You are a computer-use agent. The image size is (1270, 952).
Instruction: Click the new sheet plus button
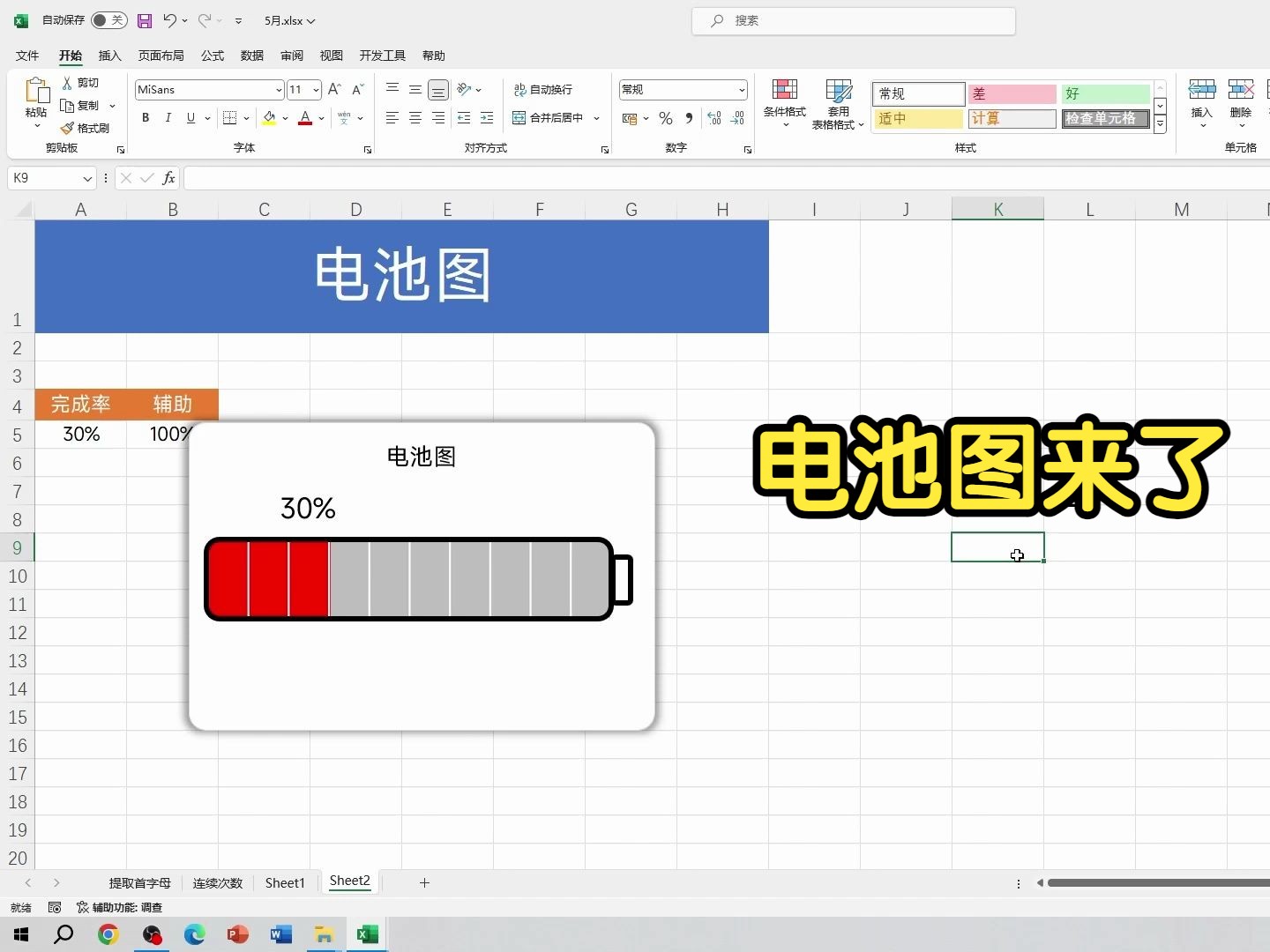(425, 882)
